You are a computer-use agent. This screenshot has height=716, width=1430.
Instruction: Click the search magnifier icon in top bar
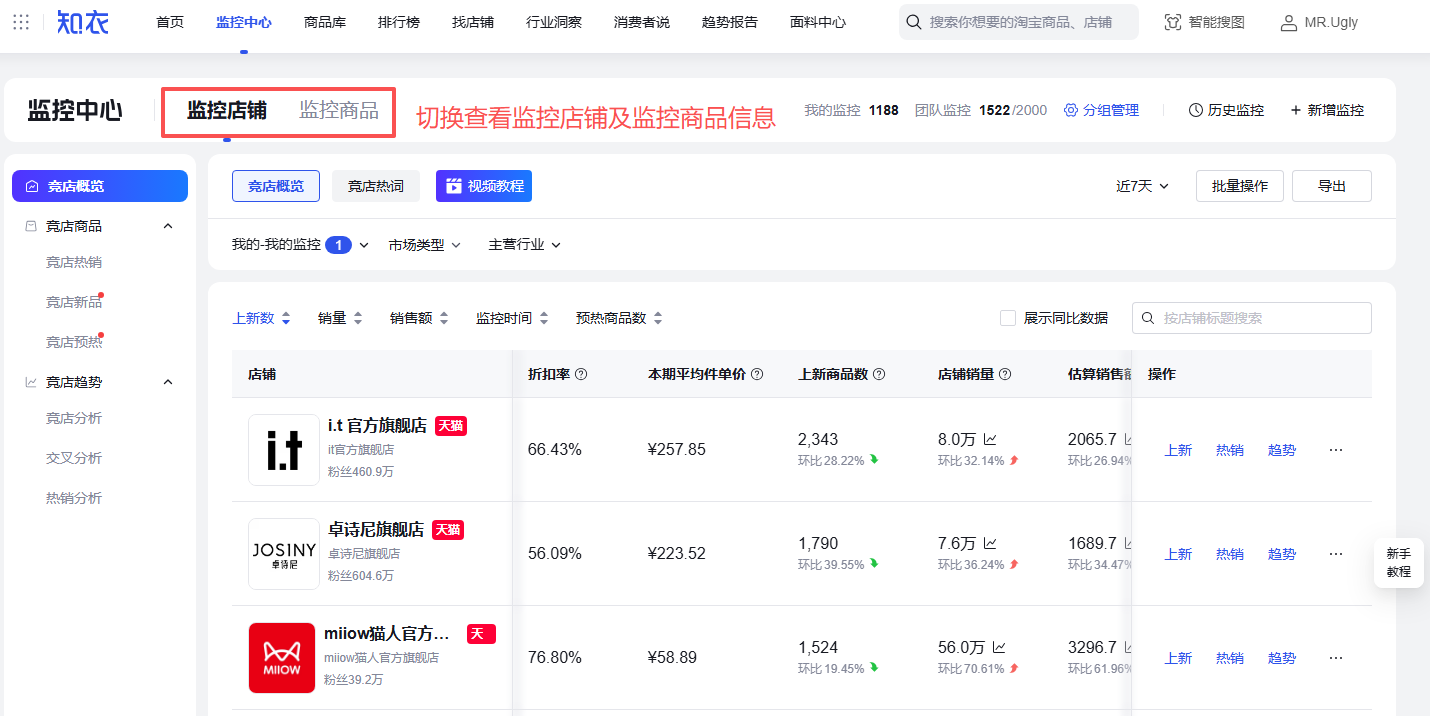click(914, 22)
